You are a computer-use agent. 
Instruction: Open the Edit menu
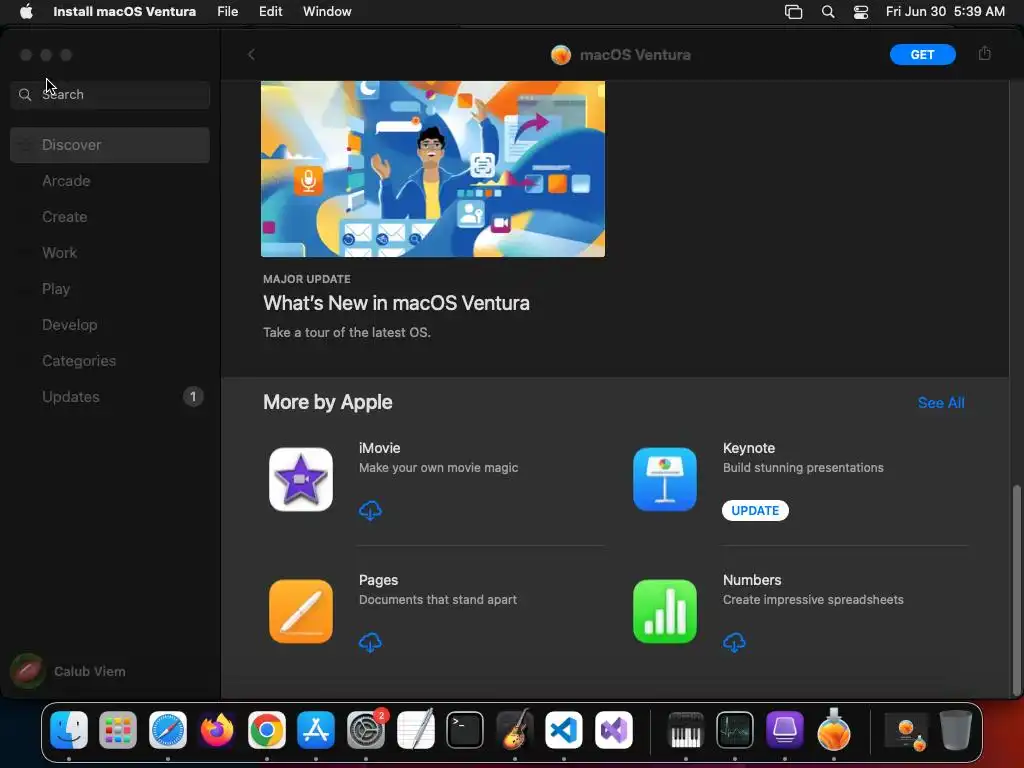tap(270, 11)
